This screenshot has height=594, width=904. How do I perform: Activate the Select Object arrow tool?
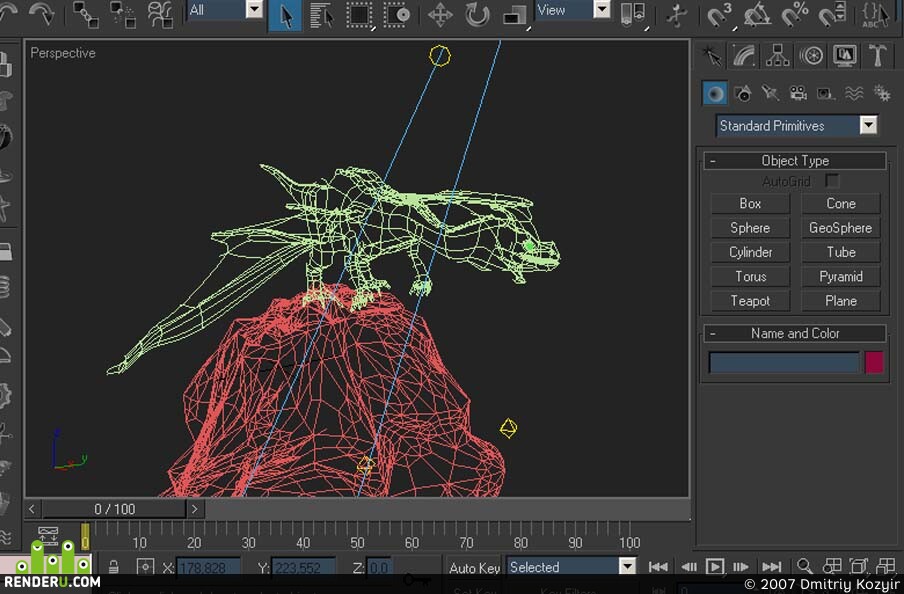click(285, 14)
